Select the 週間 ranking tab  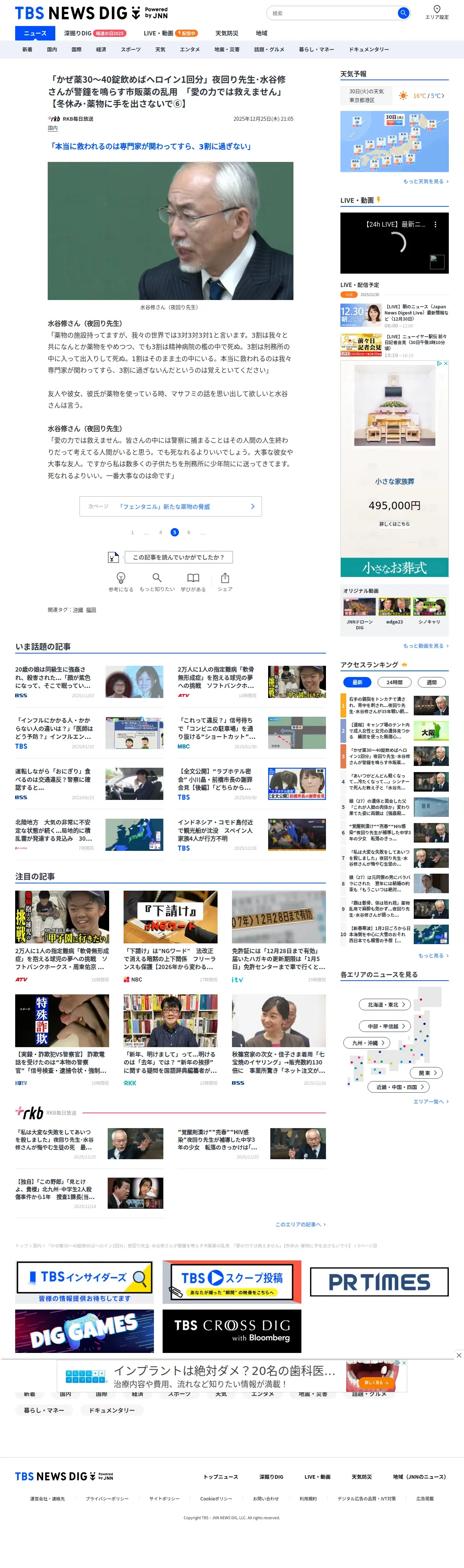[x=432, y=682]
